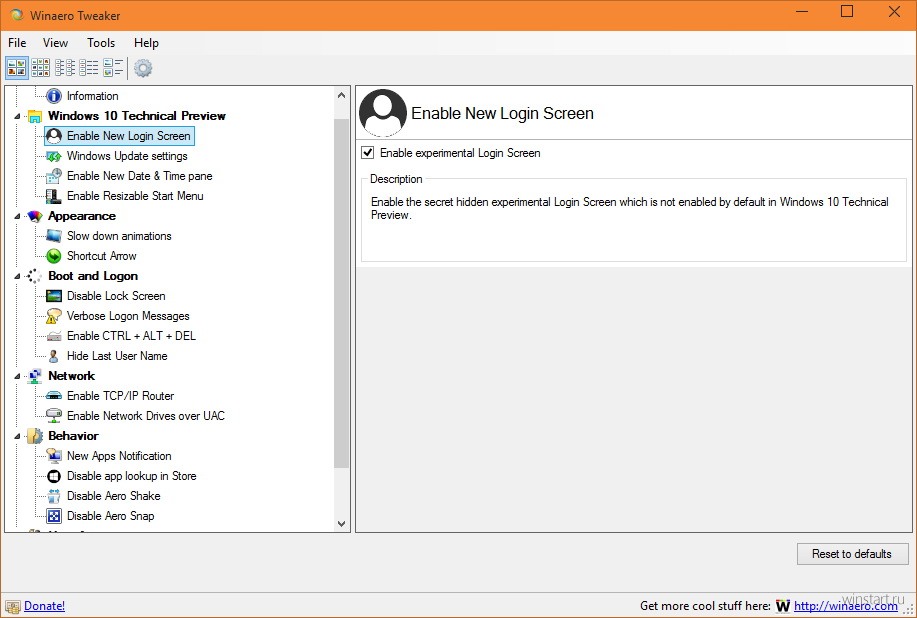
Task: Select Hide Last User Name item
Action: [x=117, y=356]
